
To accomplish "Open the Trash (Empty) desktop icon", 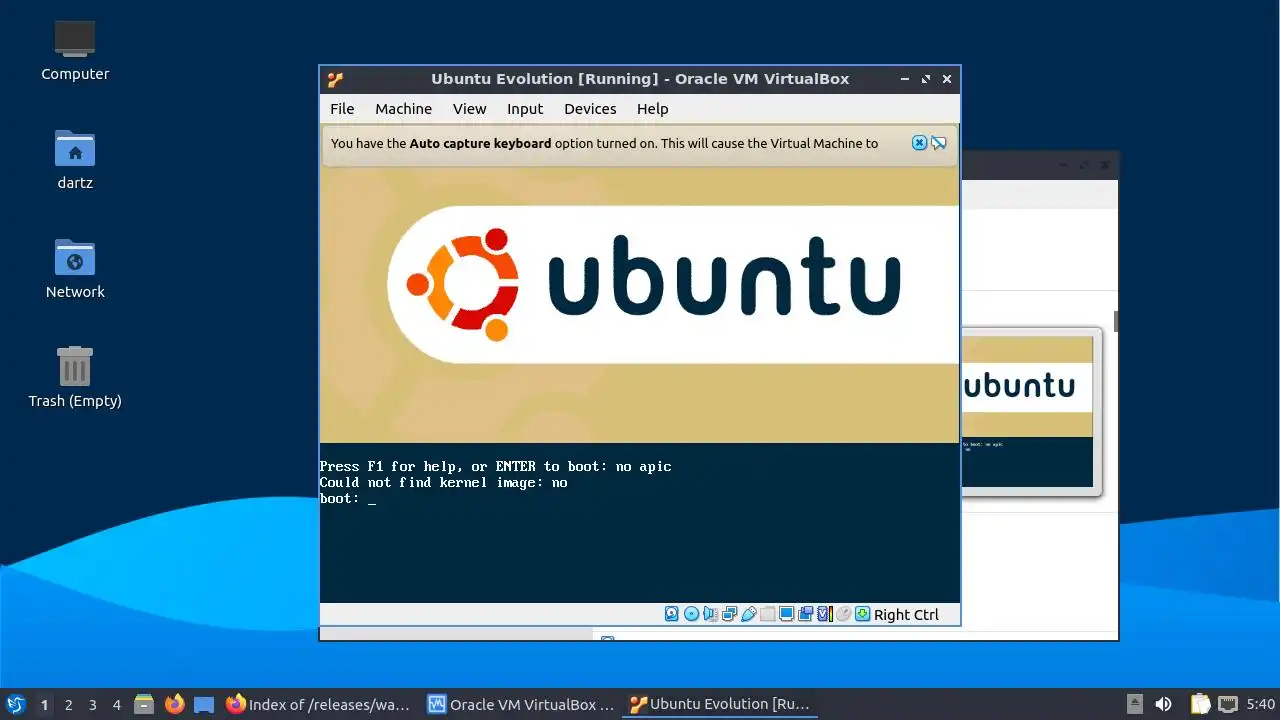I will (75, 377).
